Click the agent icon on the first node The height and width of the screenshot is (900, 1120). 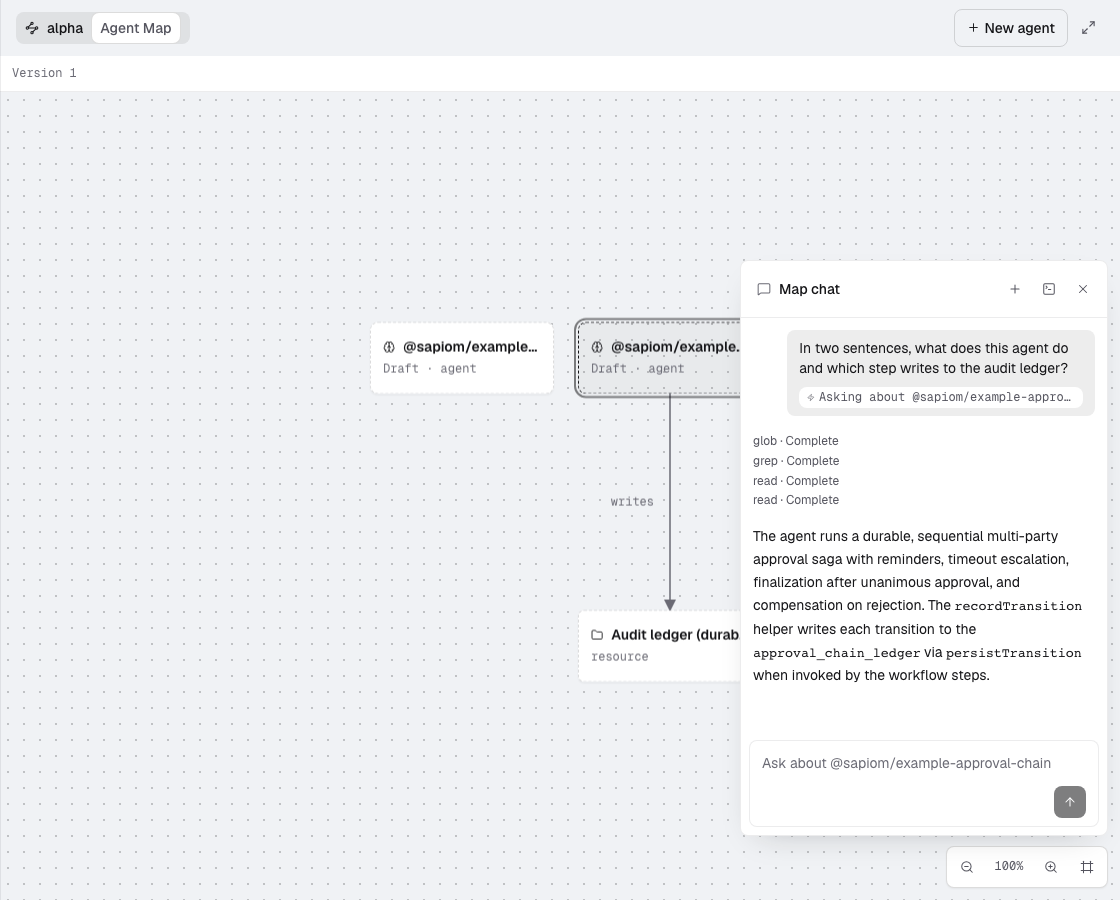(389, 347)
